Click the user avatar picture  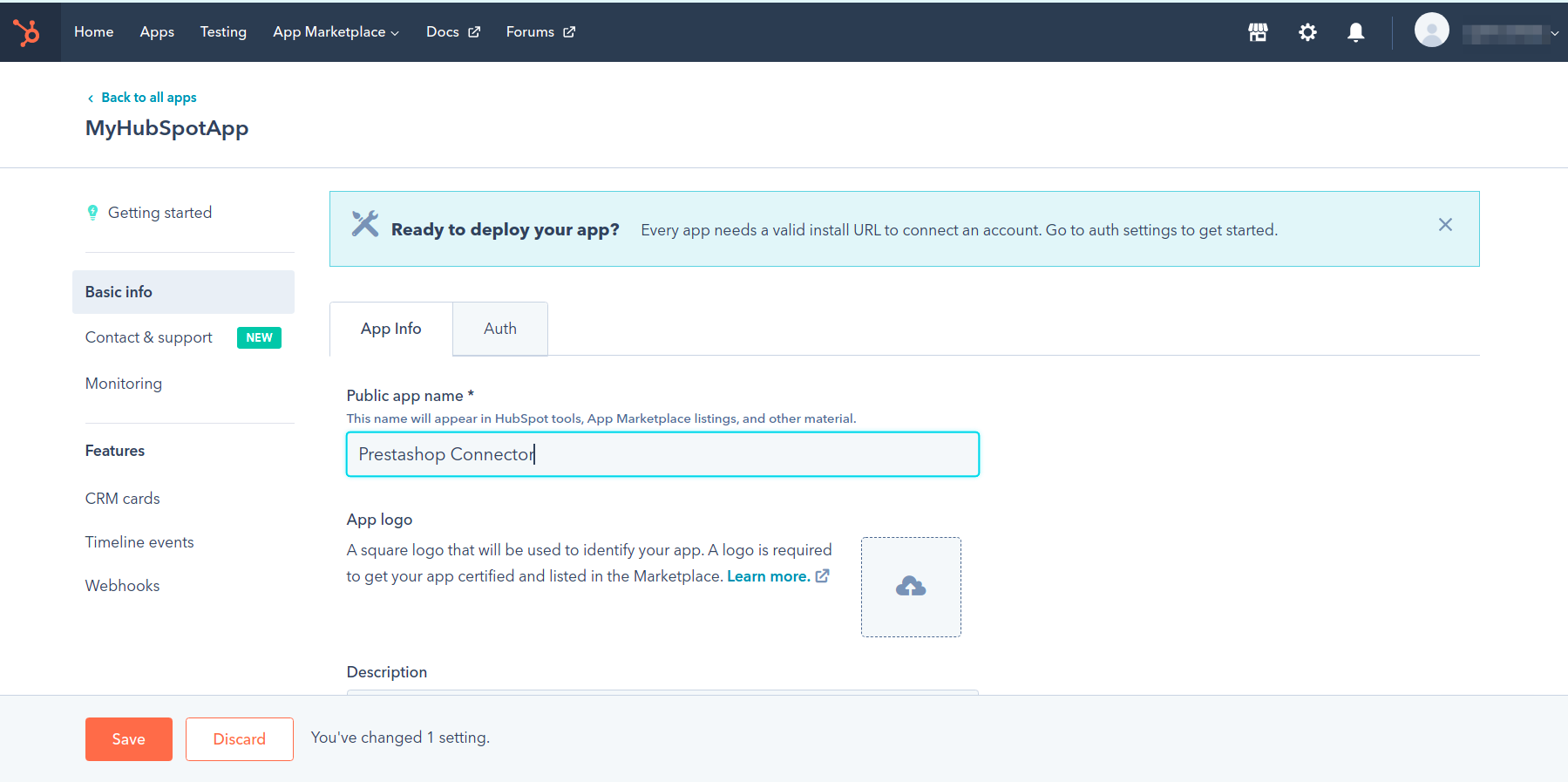(1431, 31)
